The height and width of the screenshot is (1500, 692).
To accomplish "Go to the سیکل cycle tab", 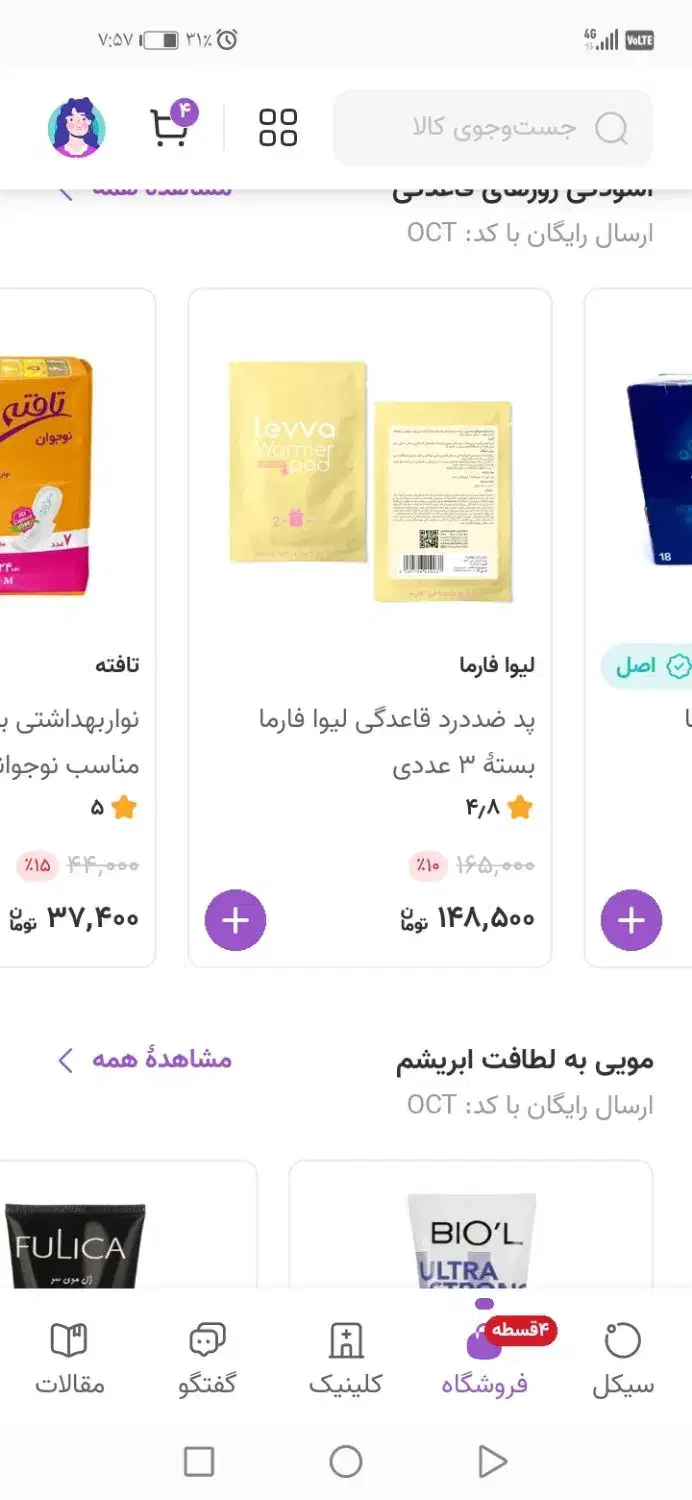I will point(623,1357).
